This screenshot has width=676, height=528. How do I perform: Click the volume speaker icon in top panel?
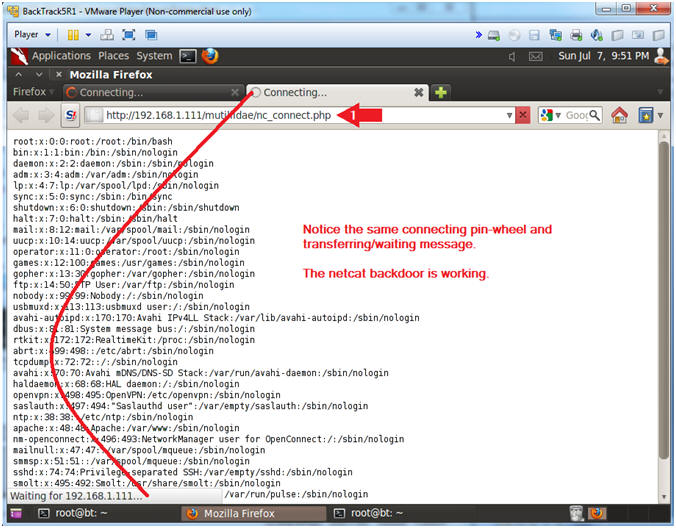[512, 56]
